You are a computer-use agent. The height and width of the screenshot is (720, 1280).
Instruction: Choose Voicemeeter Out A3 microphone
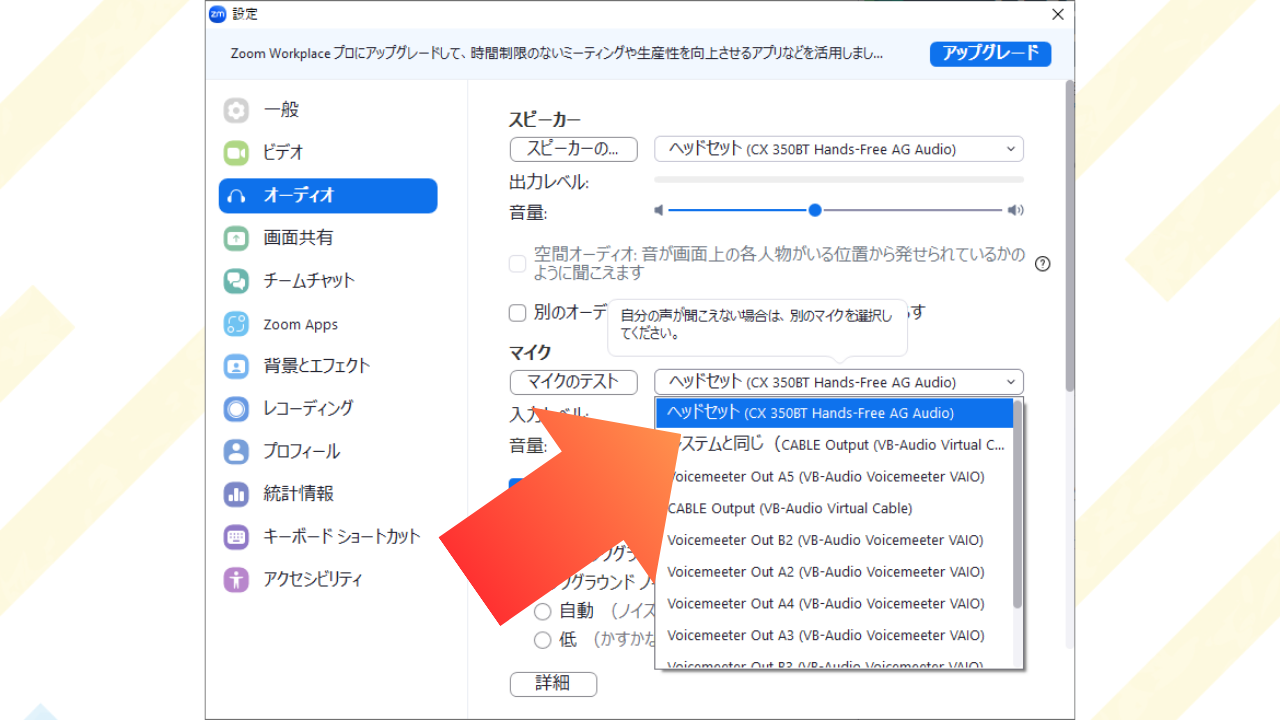point(834,635)
